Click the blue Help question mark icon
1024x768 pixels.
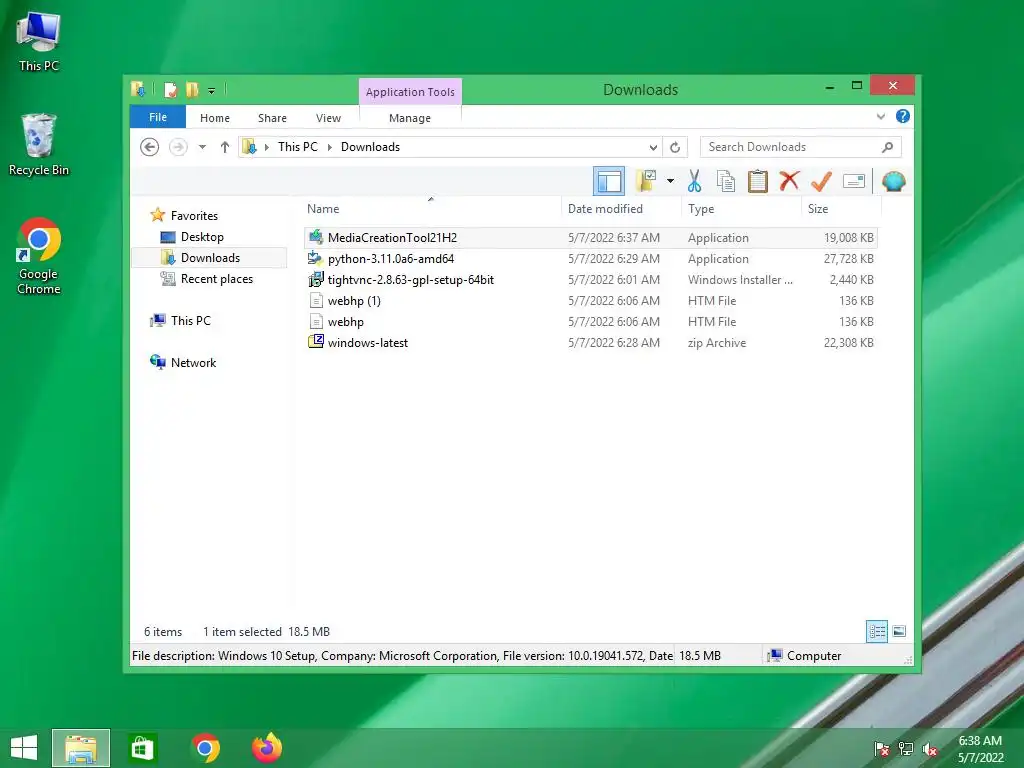(903, 116)
